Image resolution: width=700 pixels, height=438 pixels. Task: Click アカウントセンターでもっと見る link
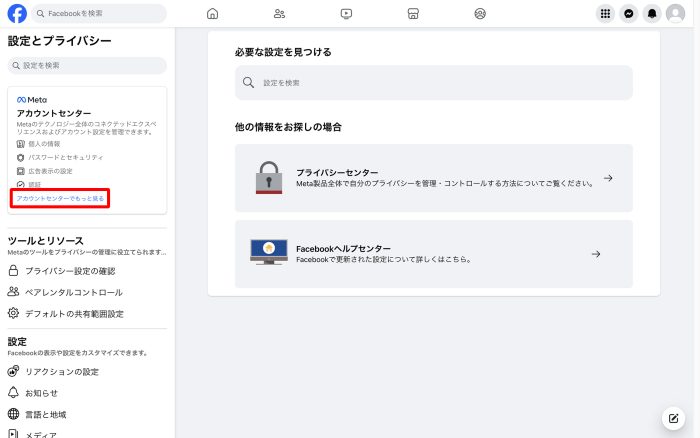coord(60,199)
